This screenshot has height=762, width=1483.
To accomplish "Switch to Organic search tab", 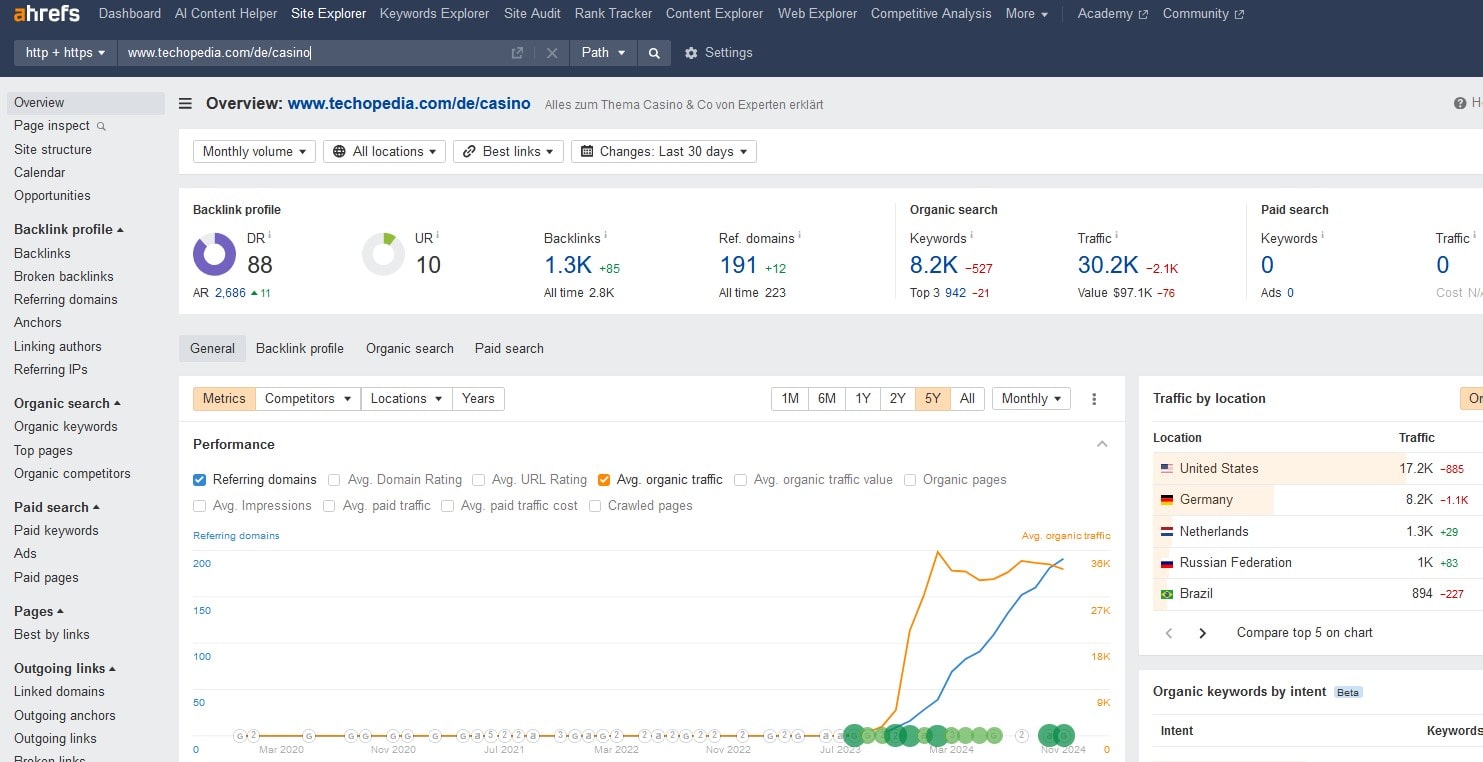I will coord(410,349).
